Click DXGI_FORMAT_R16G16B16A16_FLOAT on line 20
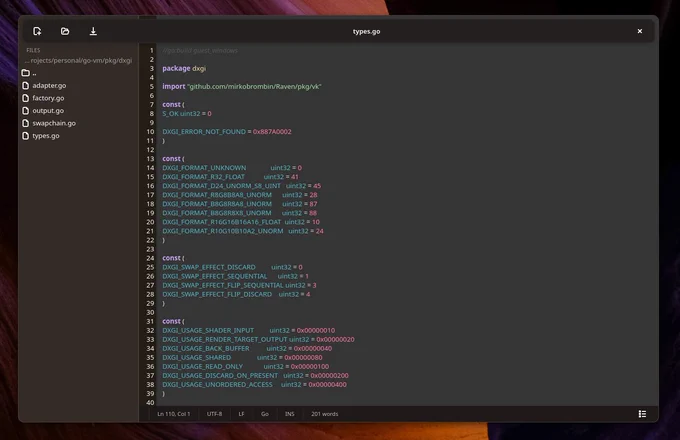 [222, 222]
